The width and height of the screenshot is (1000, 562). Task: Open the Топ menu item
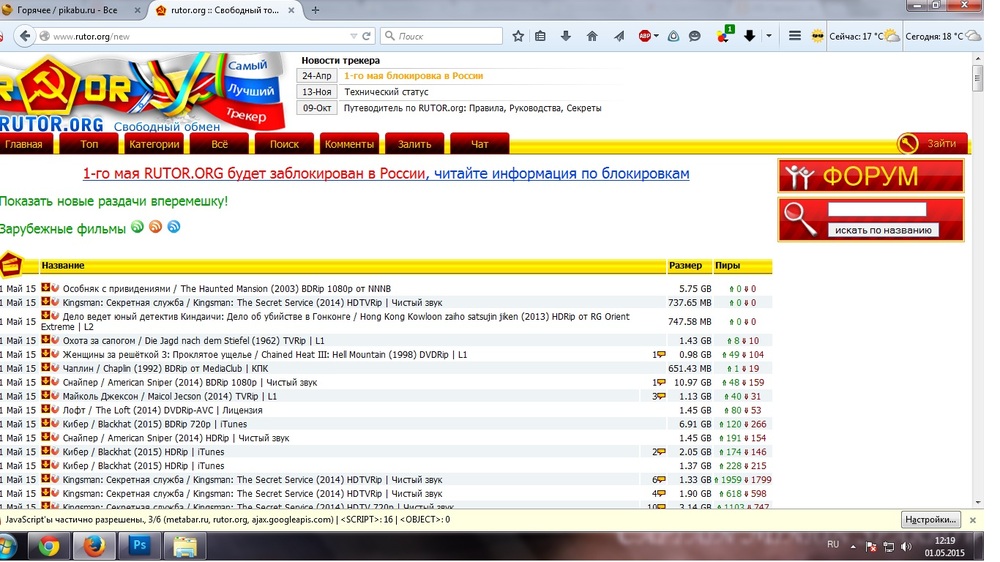pos(89,144)
